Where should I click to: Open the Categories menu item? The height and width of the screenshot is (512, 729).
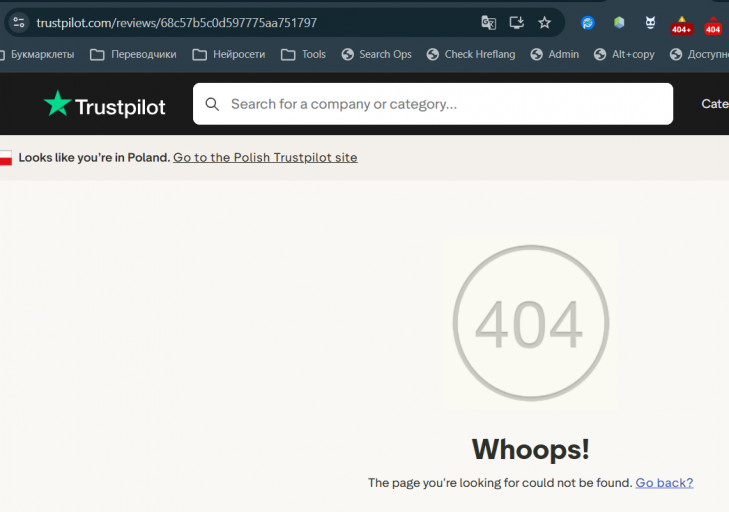point(715,104)
